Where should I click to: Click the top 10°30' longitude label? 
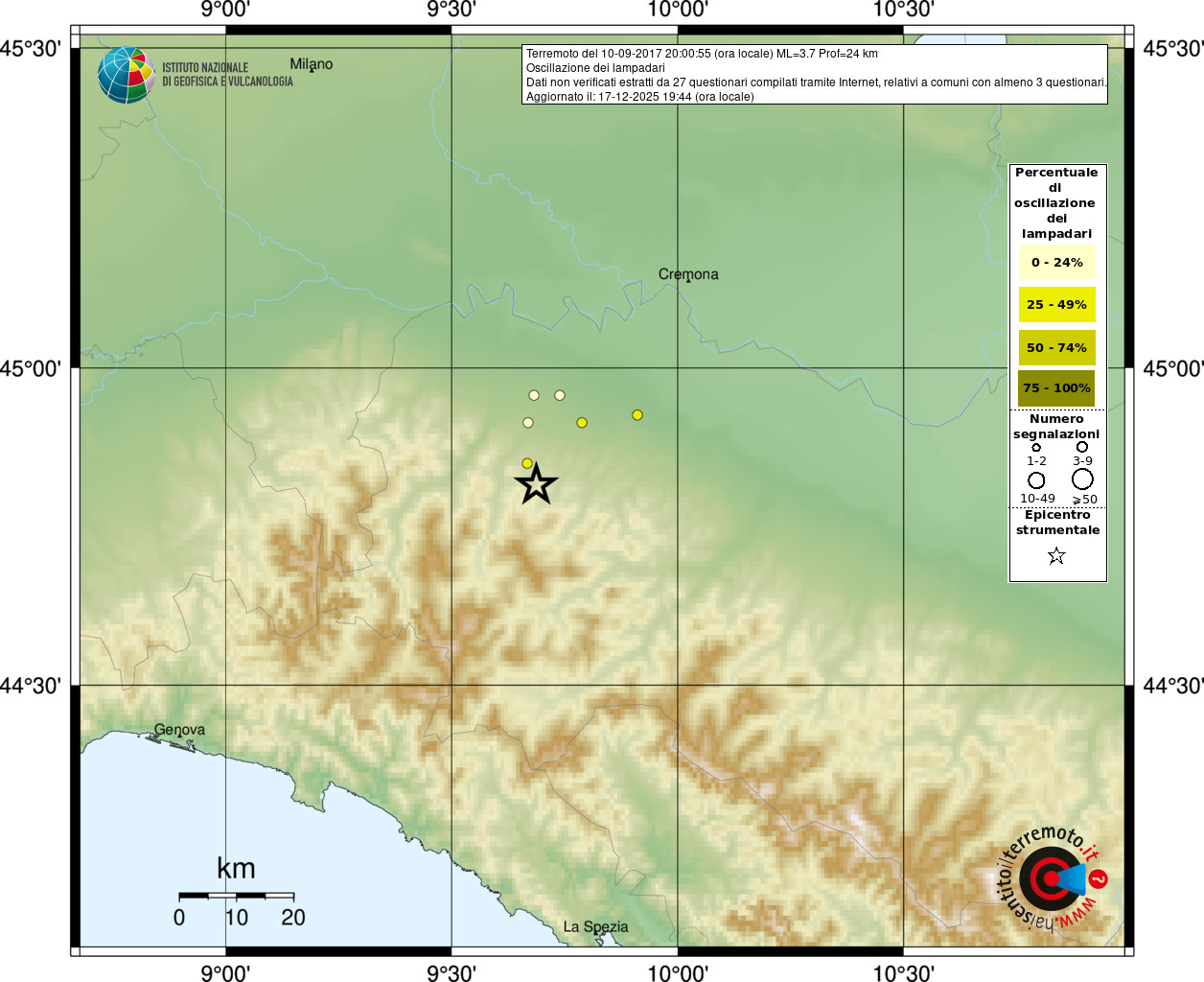(904, 10)
